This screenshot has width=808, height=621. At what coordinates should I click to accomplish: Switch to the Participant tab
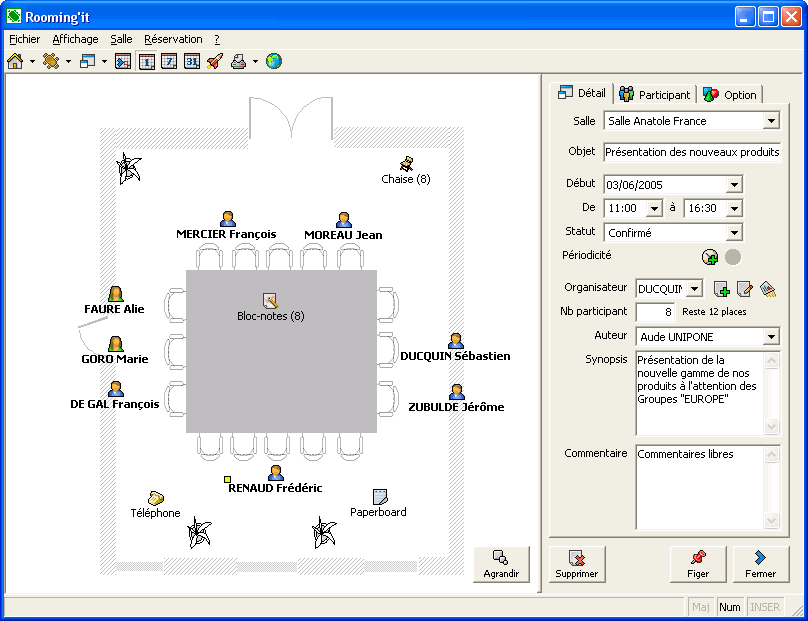tap(655, 94)
